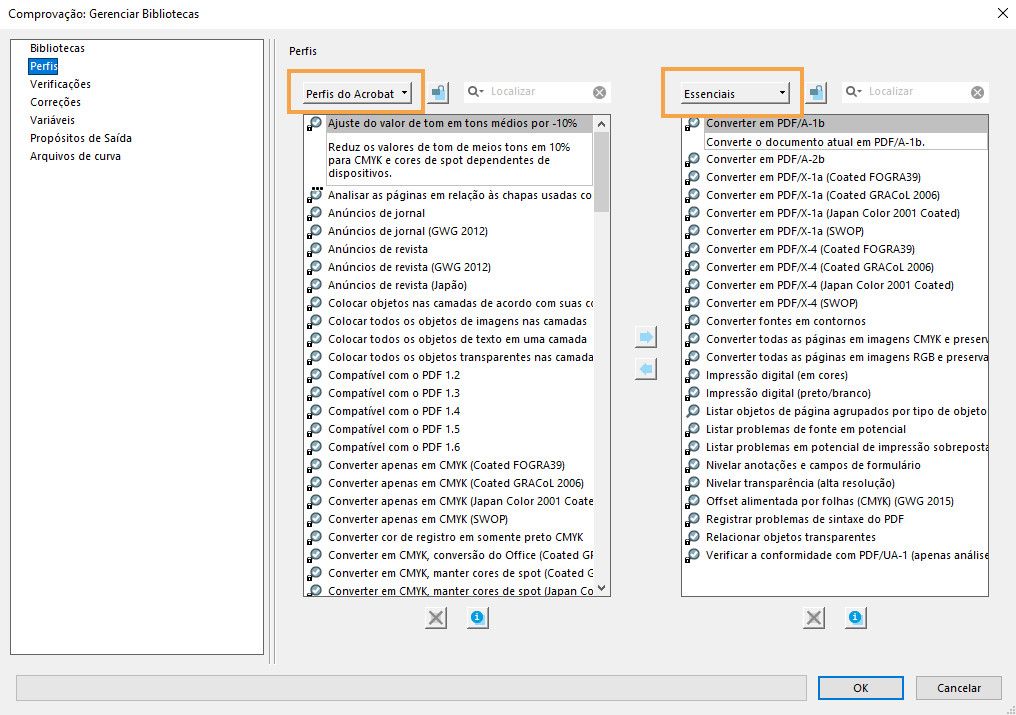Click profile icon beside Anúncios de revista
This screenshot has width=1016, height=715.
tap(314, 249)
